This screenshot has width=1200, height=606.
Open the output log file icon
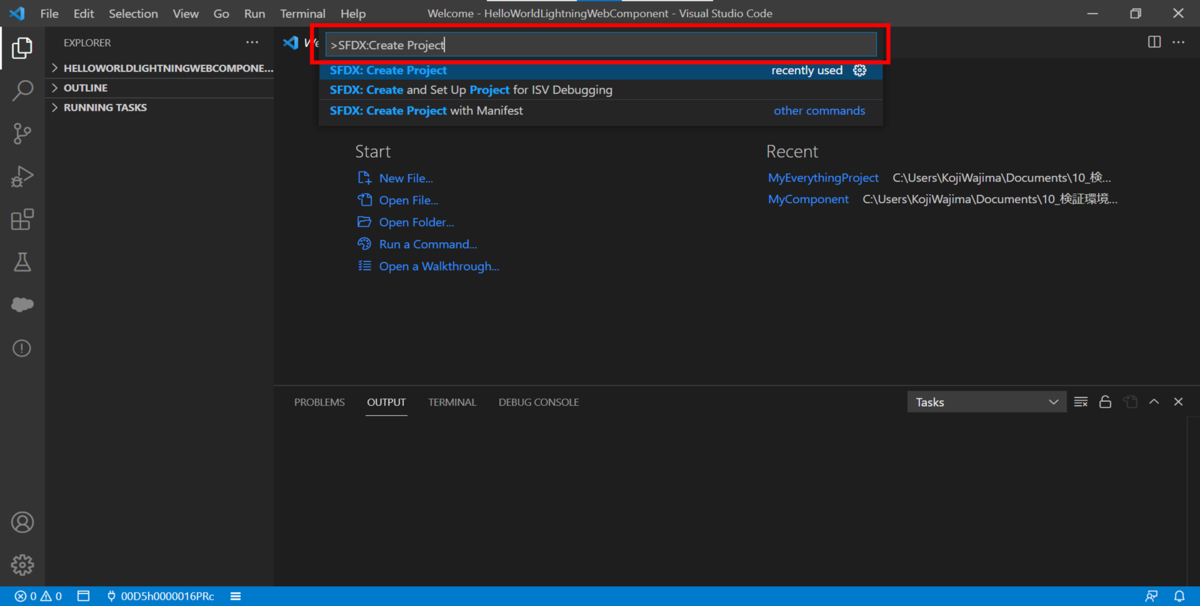point(1130,402)
